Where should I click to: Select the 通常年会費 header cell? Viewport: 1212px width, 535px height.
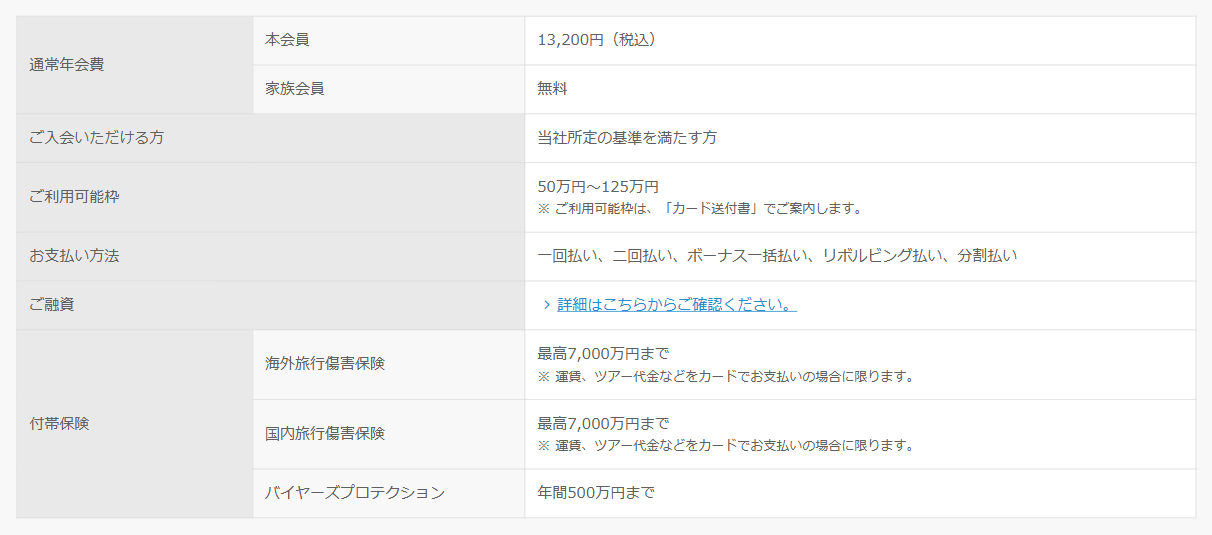(135, 65)
